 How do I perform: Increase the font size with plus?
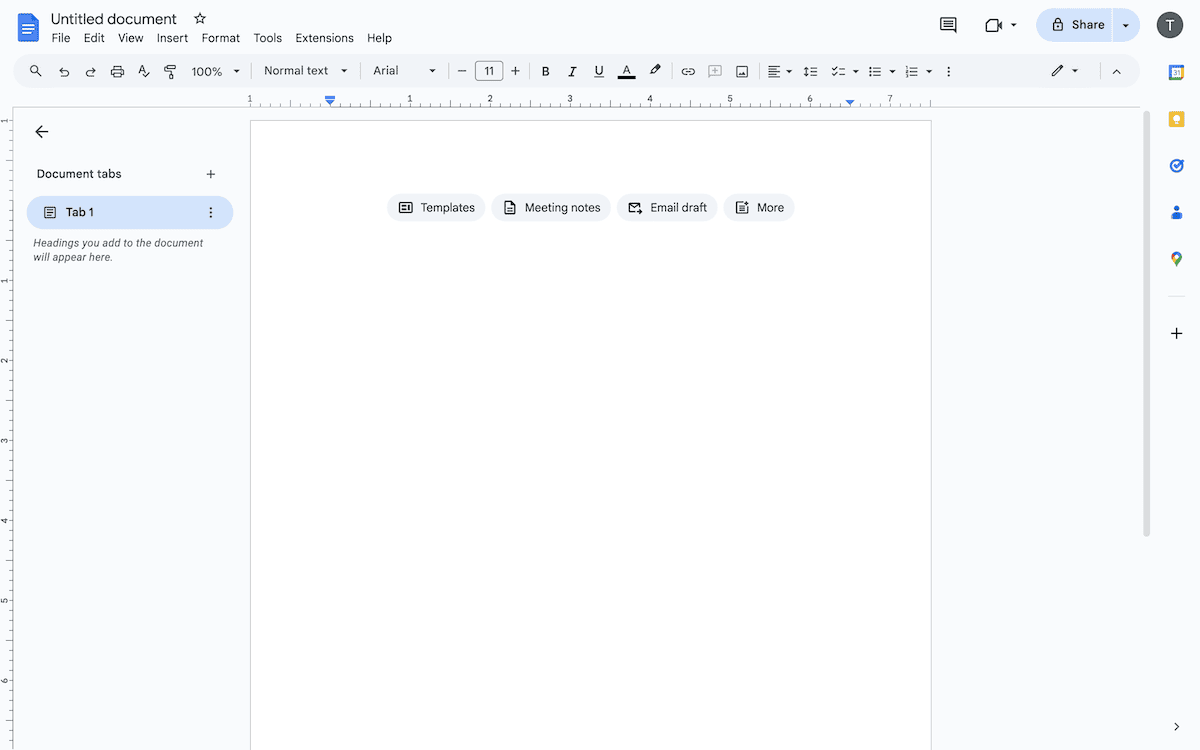(515, 71)
